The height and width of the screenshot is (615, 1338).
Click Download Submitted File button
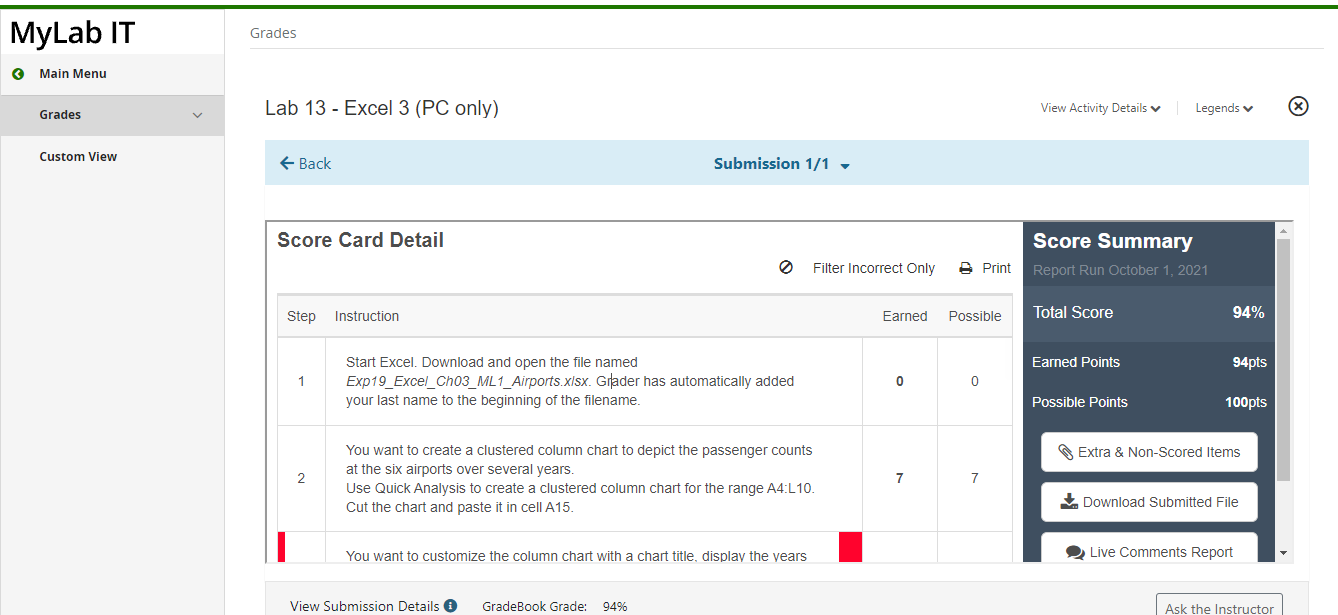pyautogui.click(x=1149, y=502)
